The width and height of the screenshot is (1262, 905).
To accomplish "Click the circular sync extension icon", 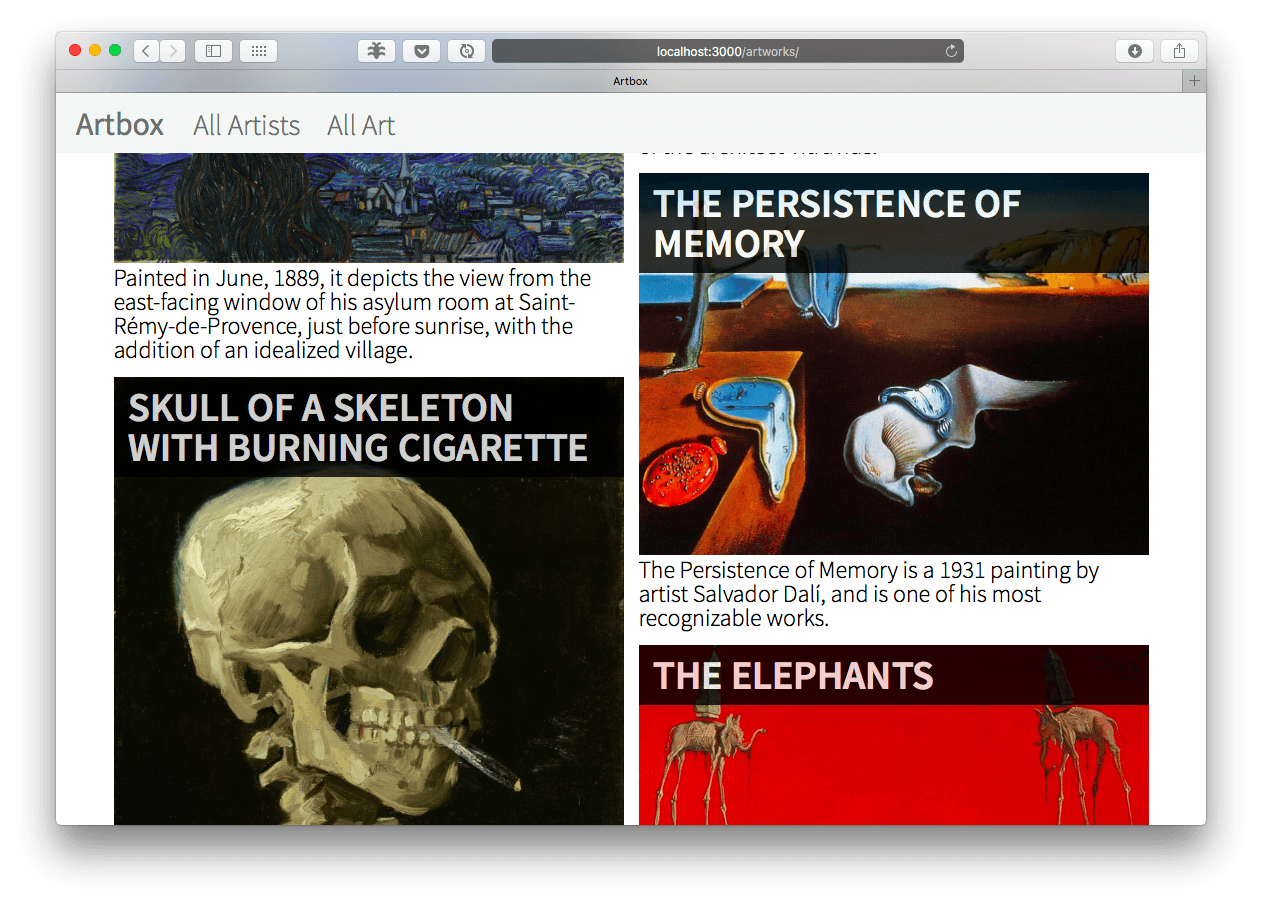I will coord(466,51).
